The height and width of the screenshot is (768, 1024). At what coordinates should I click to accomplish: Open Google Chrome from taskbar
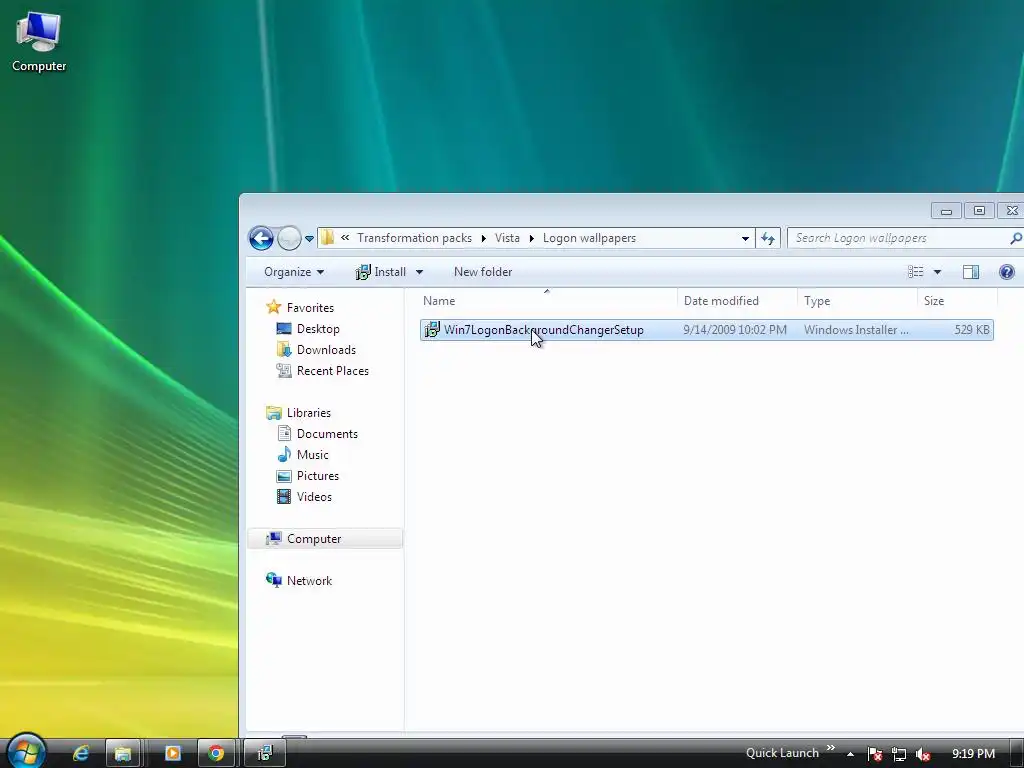pos(216,754)
